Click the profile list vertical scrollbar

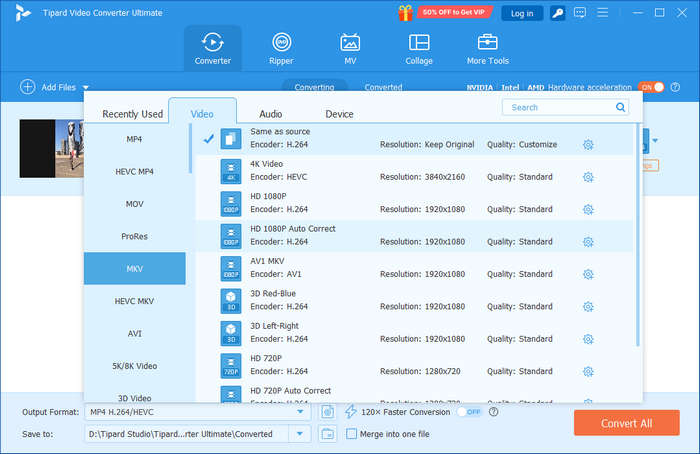point(638,235)
